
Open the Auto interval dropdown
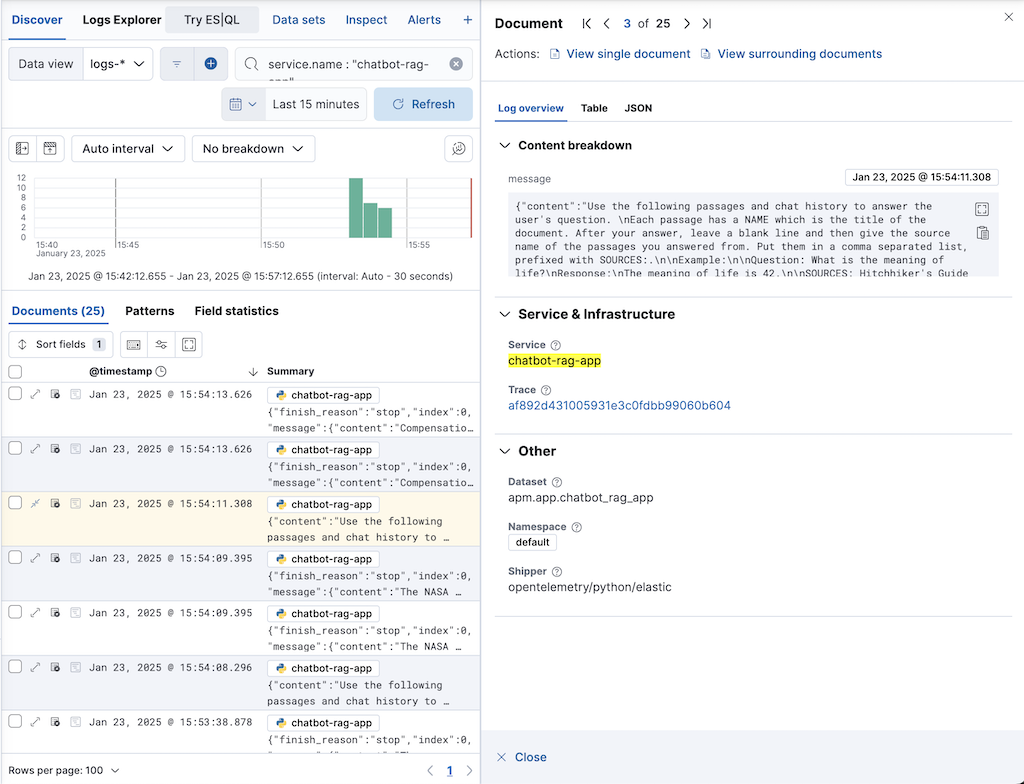128,149
